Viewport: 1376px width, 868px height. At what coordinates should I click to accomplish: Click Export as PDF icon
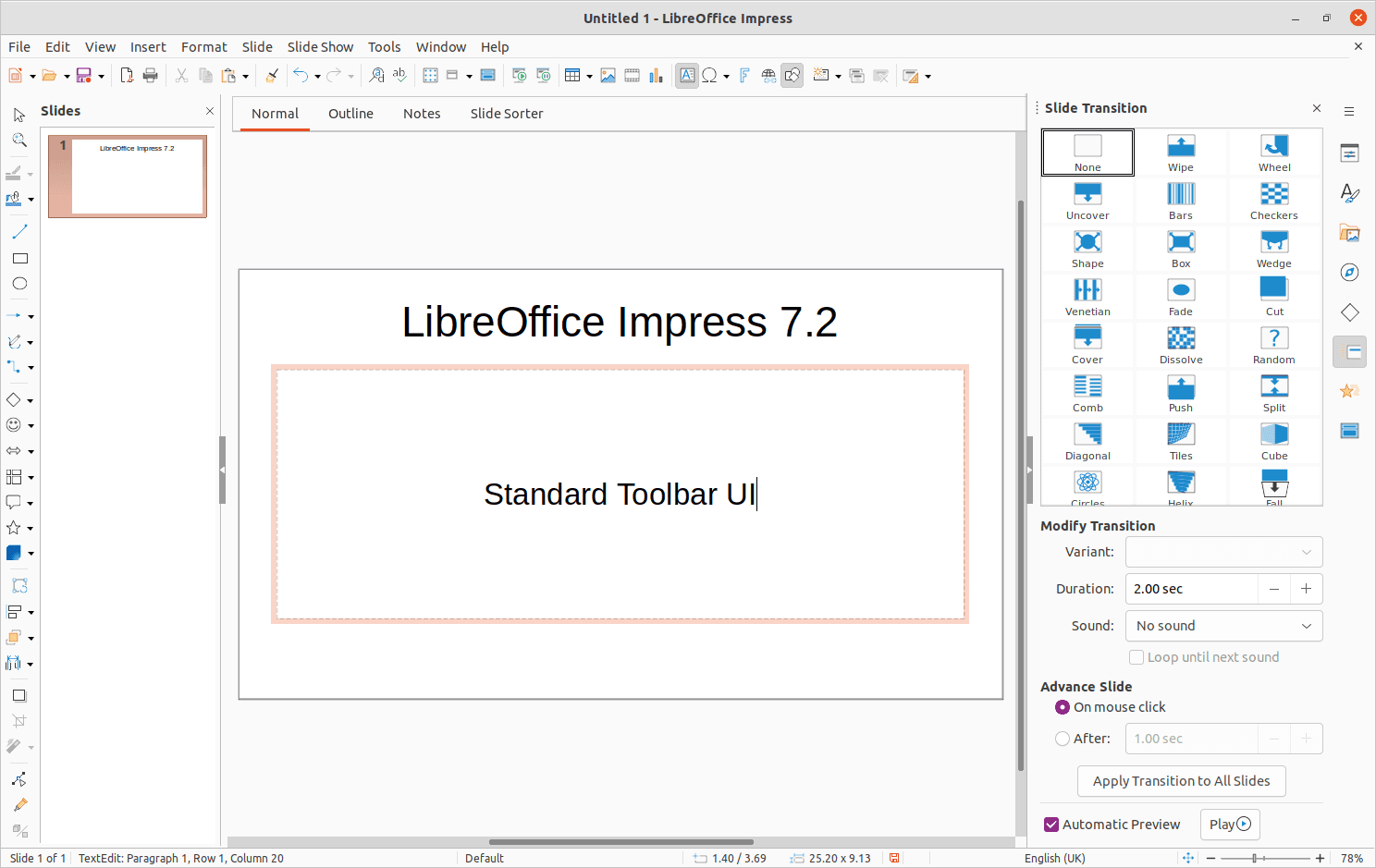click(128, 76)
